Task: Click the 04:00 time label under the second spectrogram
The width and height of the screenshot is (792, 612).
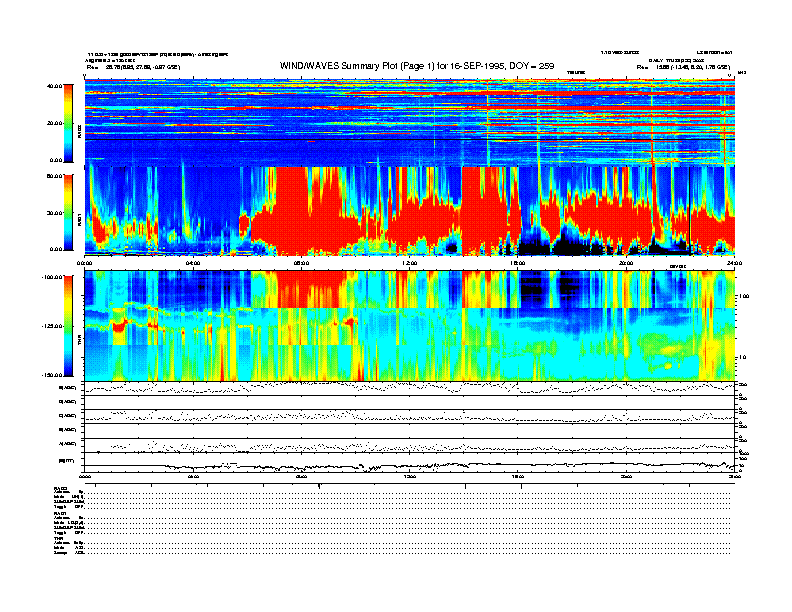Action: 193,263
